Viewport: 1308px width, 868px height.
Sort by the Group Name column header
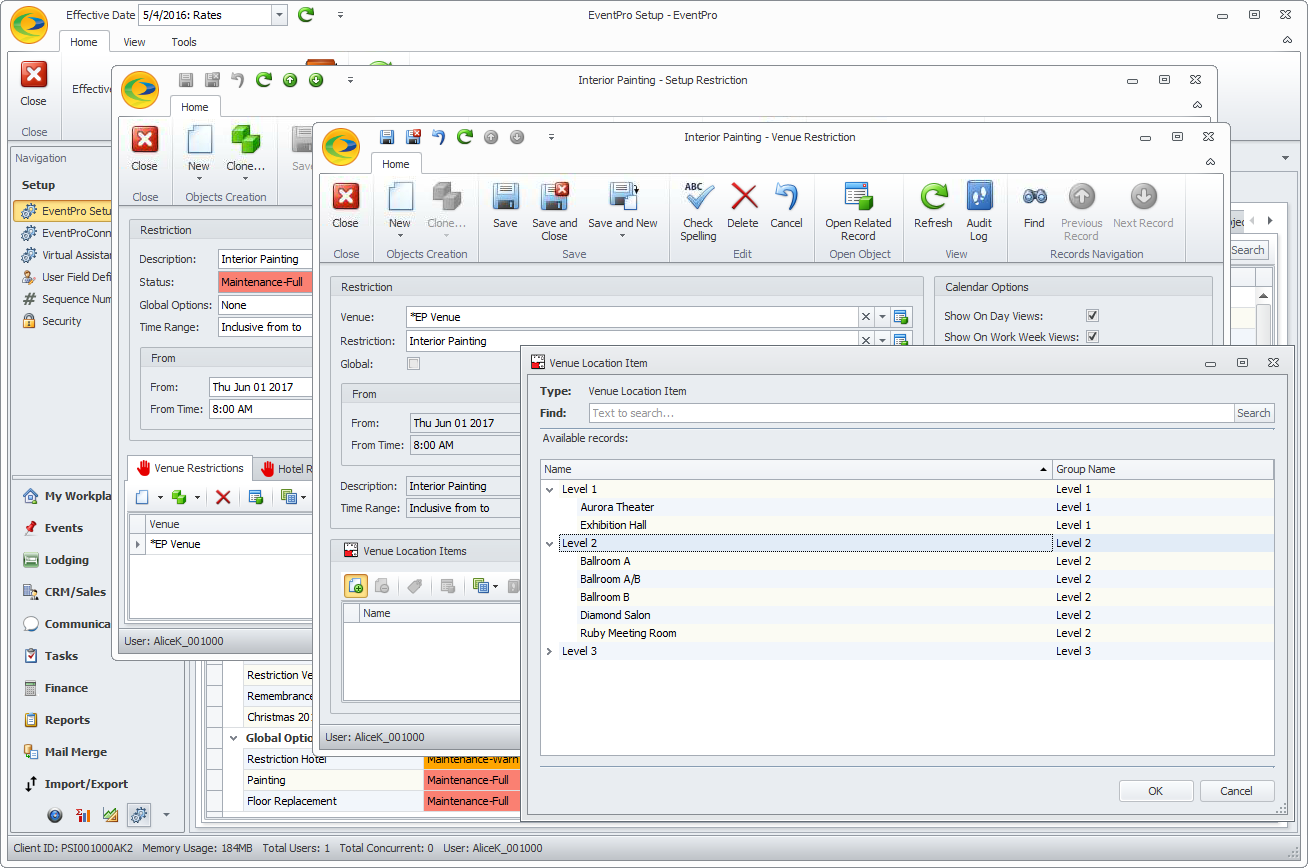tap(1163, 469)
